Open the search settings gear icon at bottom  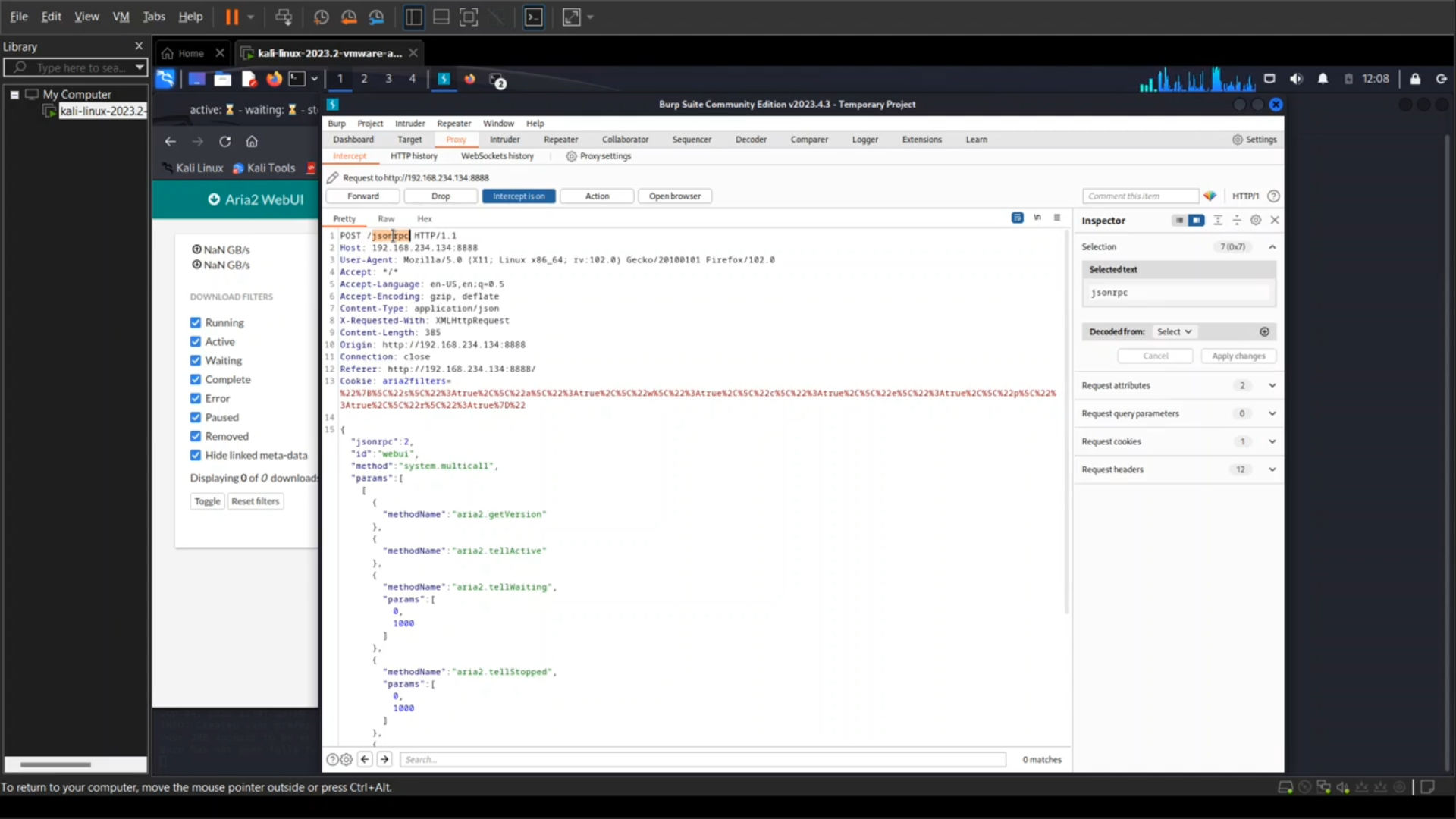tap(347, 759)
